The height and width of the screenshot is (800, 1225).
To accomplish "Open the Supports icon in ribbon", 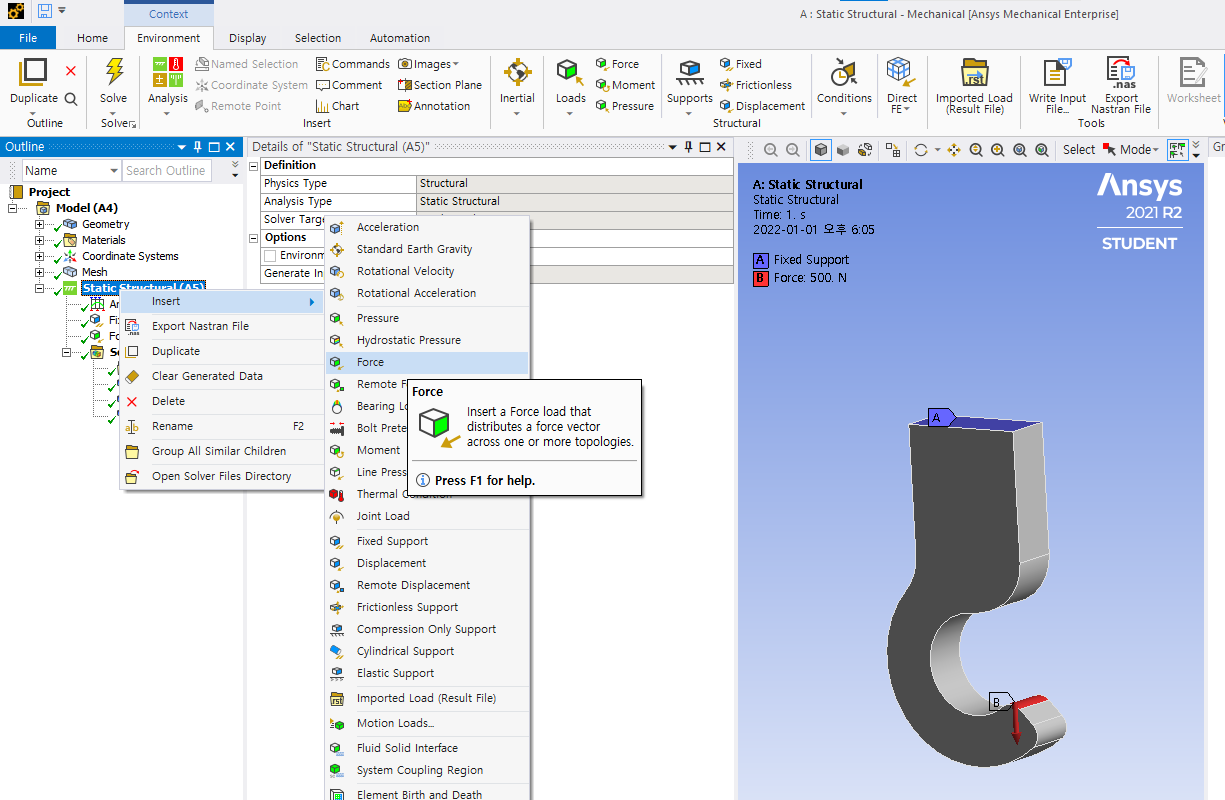I will (690, 73).
